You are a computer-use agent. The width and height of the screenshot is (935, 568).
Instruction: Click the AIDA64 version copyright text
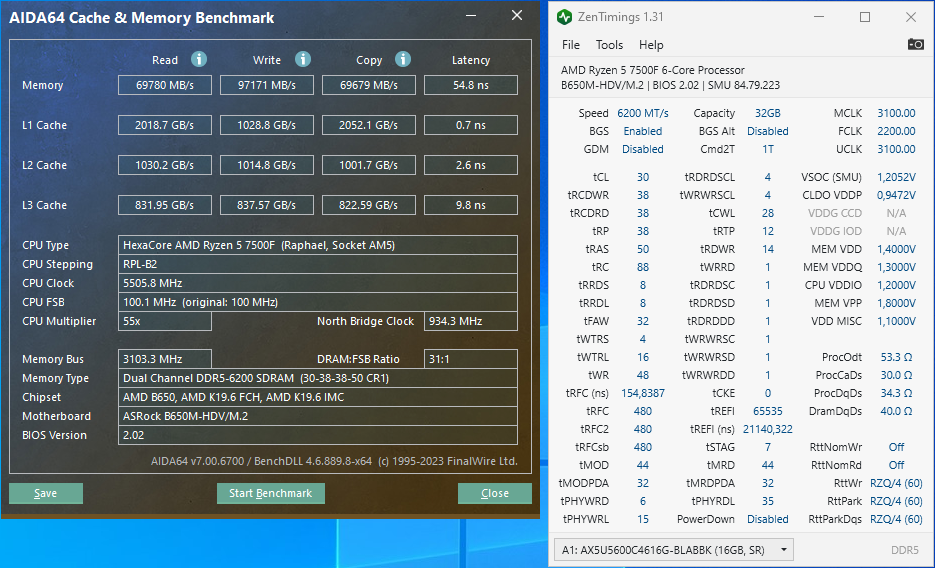point(334,461)
